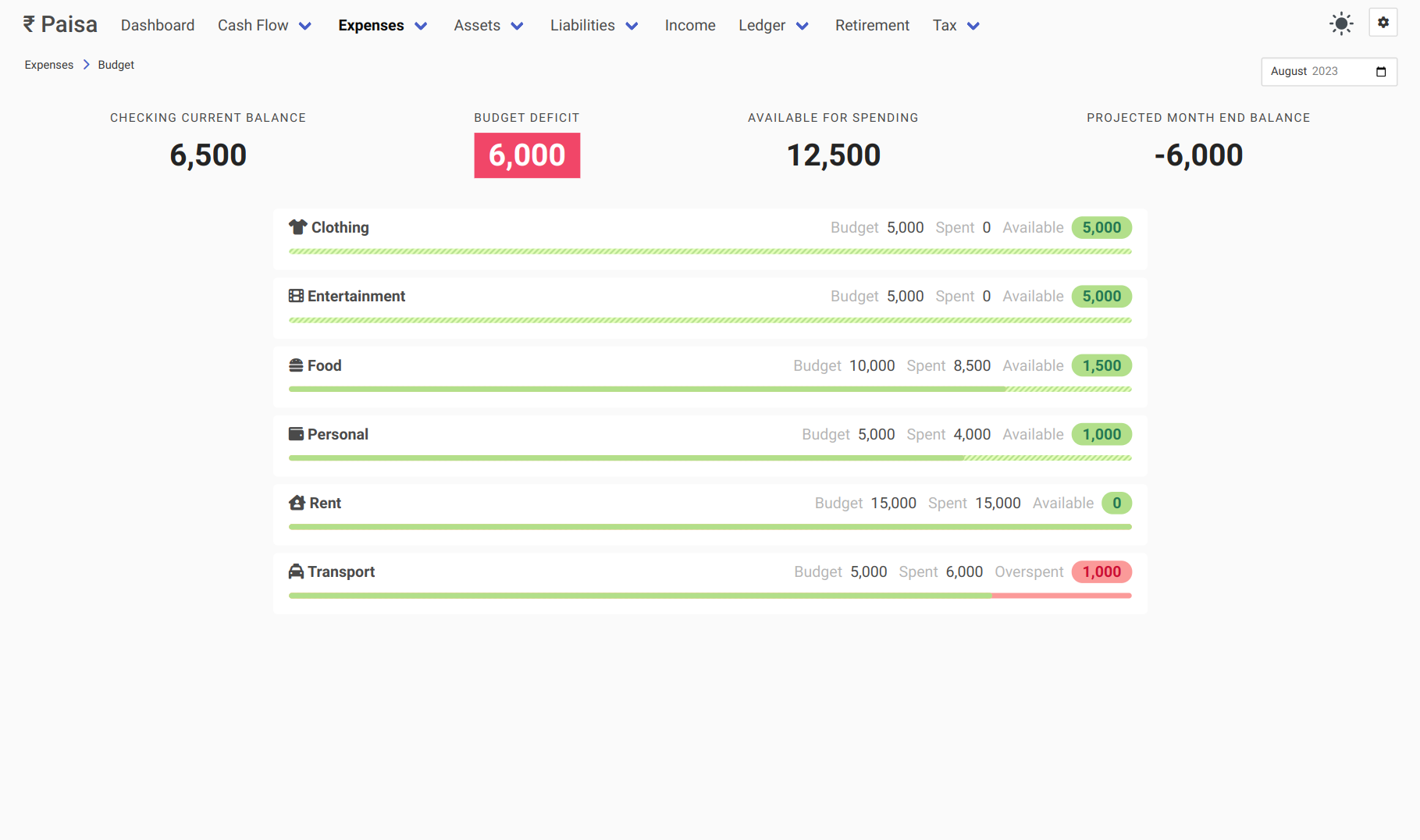Screen dimensions: 1420x840
Task: Open the Assets menu
Action: tap(477, 25)
